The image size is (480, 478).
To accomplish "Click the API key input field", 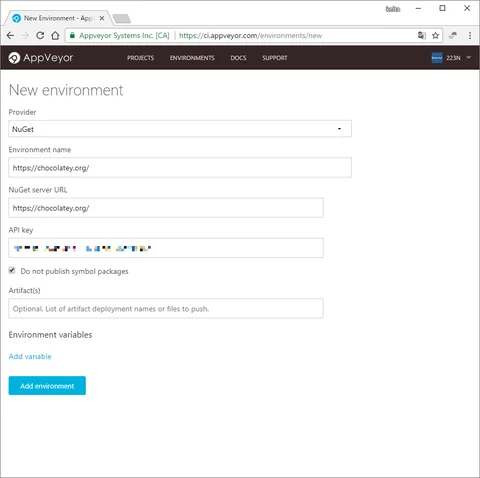I will 166,248.
